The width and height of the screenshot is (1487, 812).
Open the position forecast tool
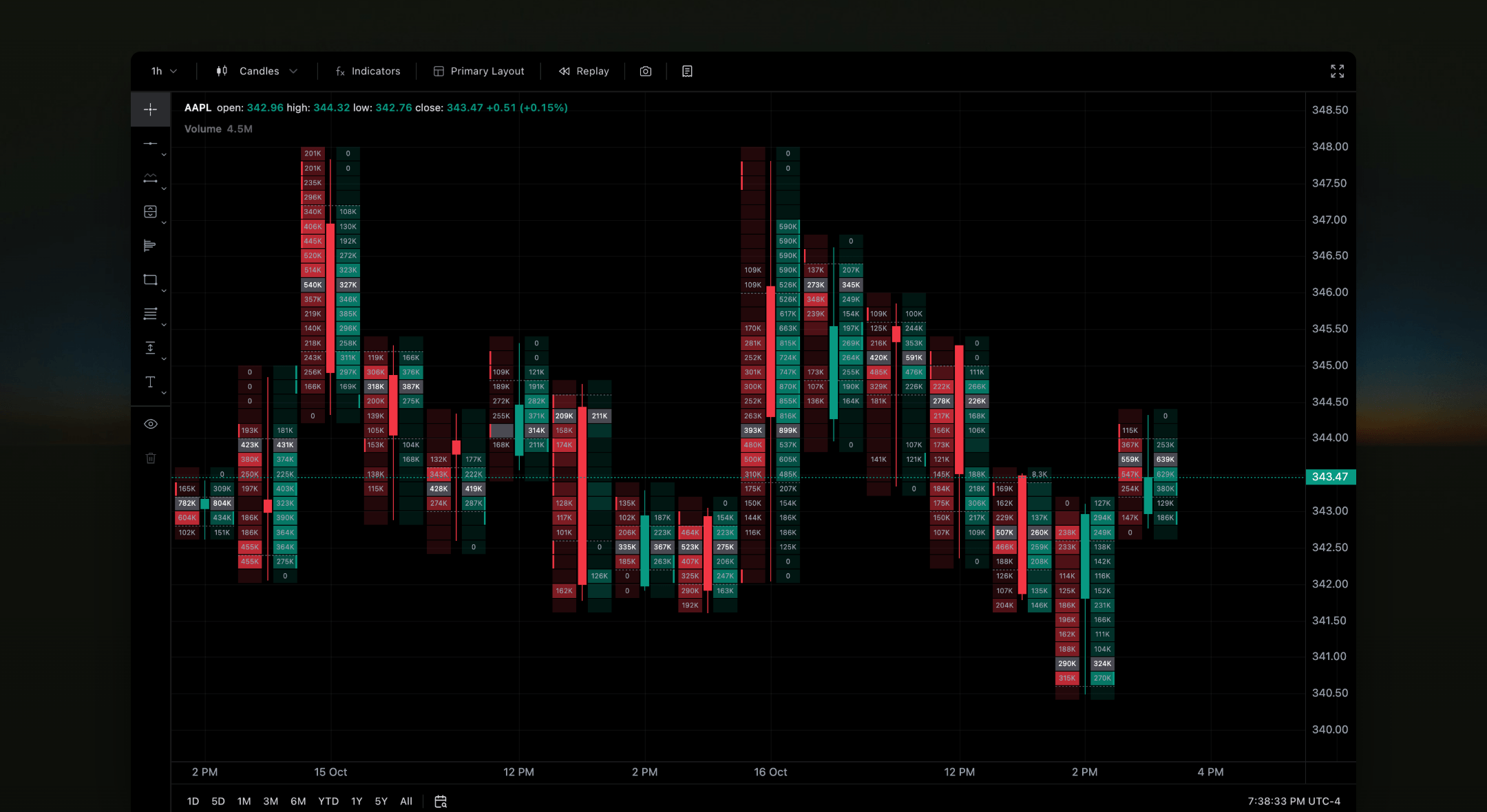tap(150, 212)
